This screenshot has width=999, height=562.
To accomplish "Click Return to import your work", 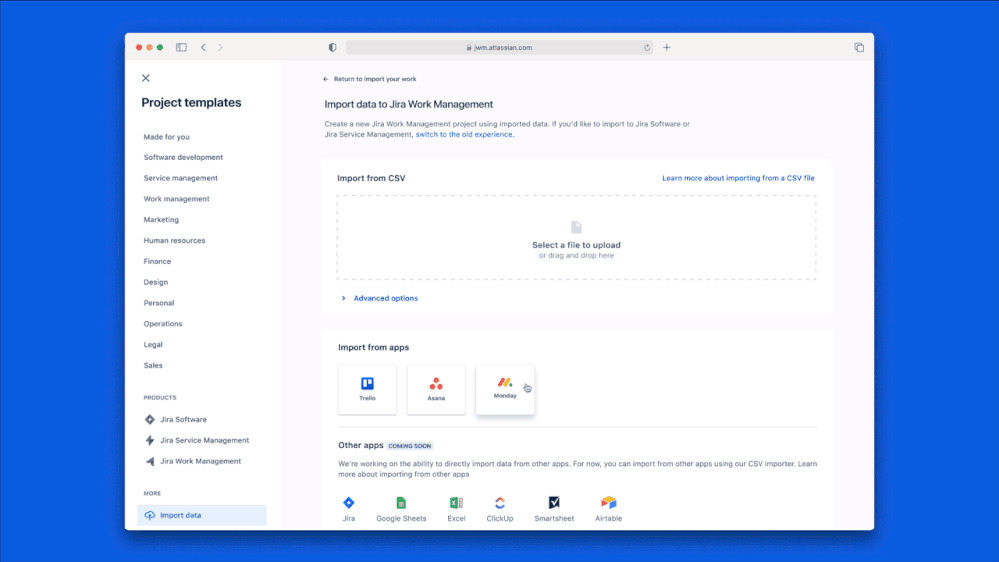I will (370, 79).
